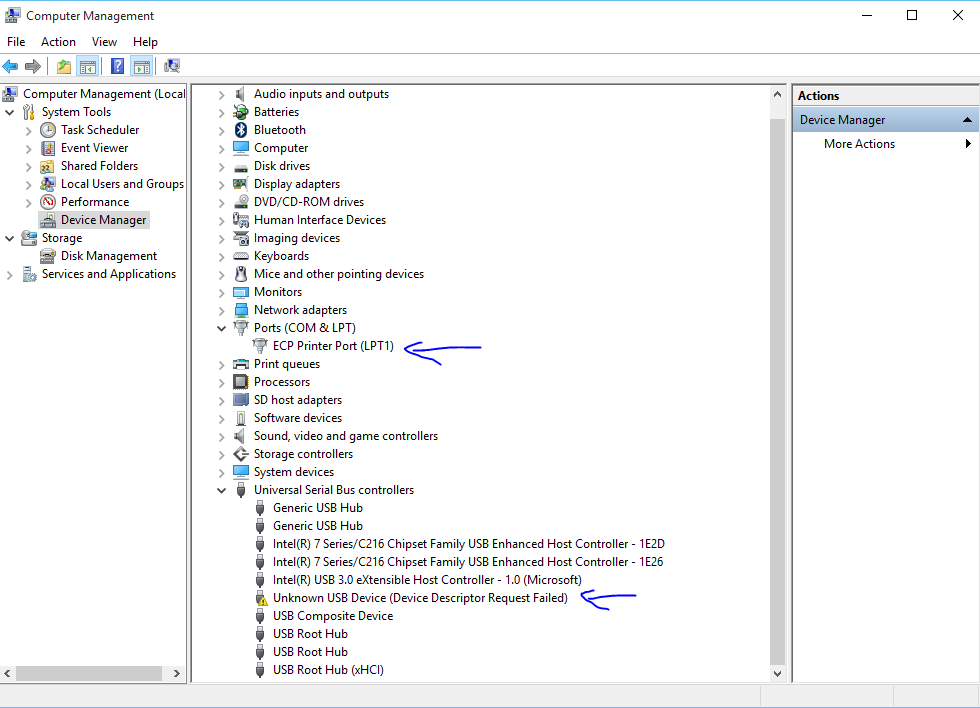Select the System devices category
The width and height of the screenshot is (980, 708).
coord(294,472)
